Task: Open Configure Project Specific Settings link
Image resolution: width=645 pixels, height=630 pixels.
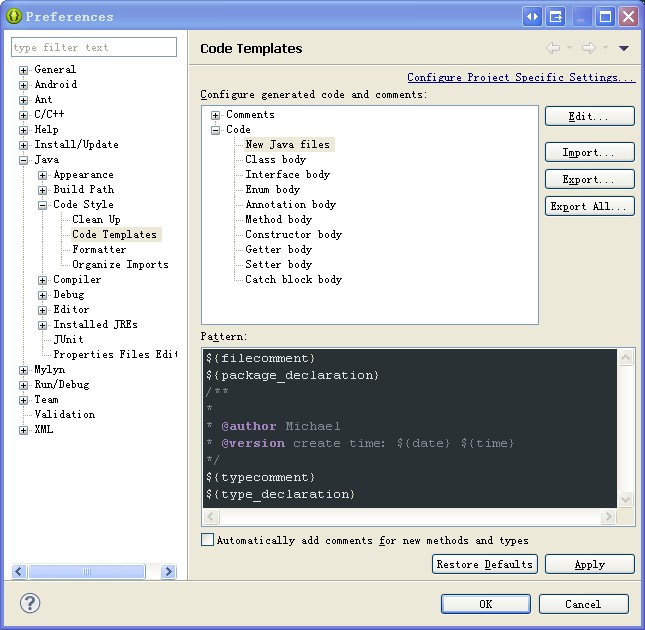Action: click(520, 77)
